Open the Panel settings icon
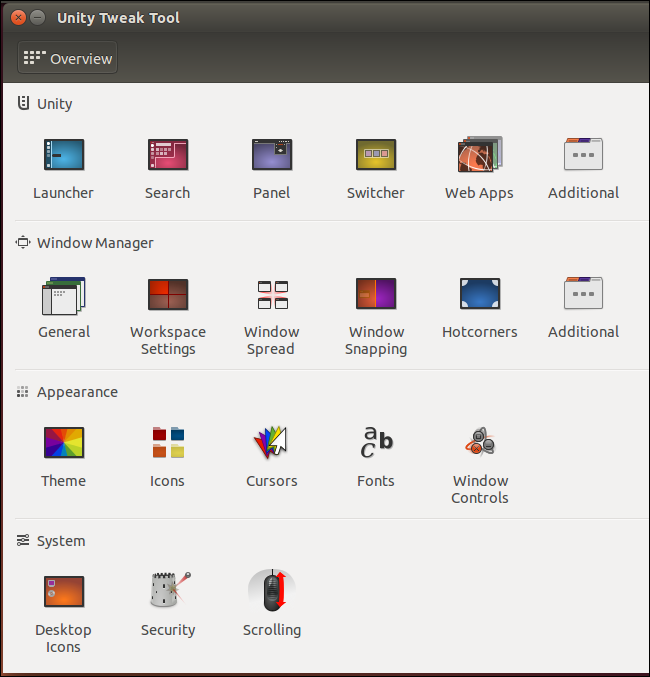The height and width of the screenshot is (677, 650). point(272,155)
